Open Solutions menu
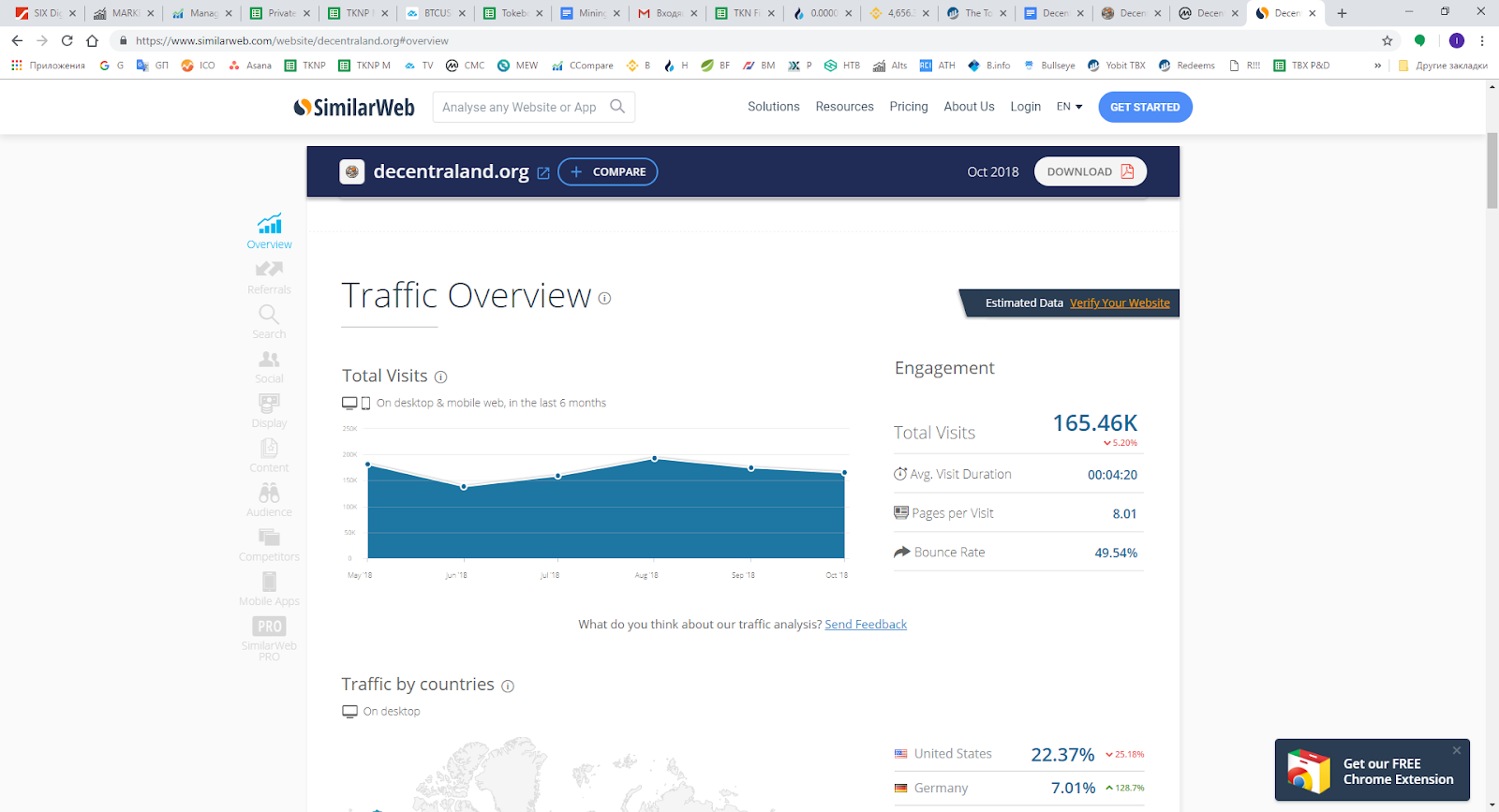The image size is (1499, 812). [x=774, y=107]
